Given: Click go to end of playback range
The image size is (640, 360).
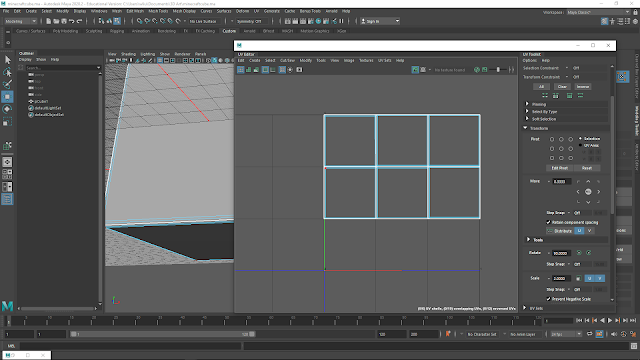Looking at the screenshot, I should tap(633, 321).
